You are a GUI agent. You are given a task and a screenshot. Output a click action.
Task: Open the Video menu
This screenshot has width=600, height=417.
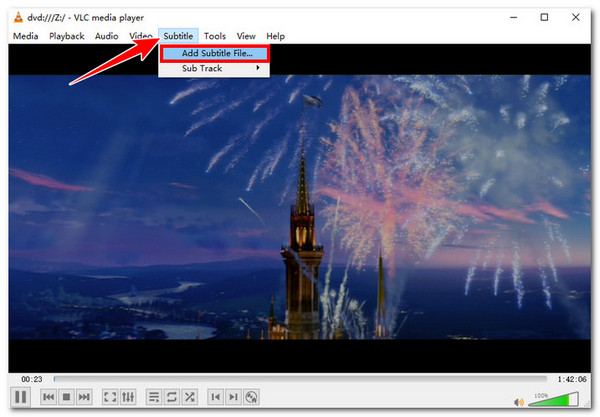coord(141,36)
